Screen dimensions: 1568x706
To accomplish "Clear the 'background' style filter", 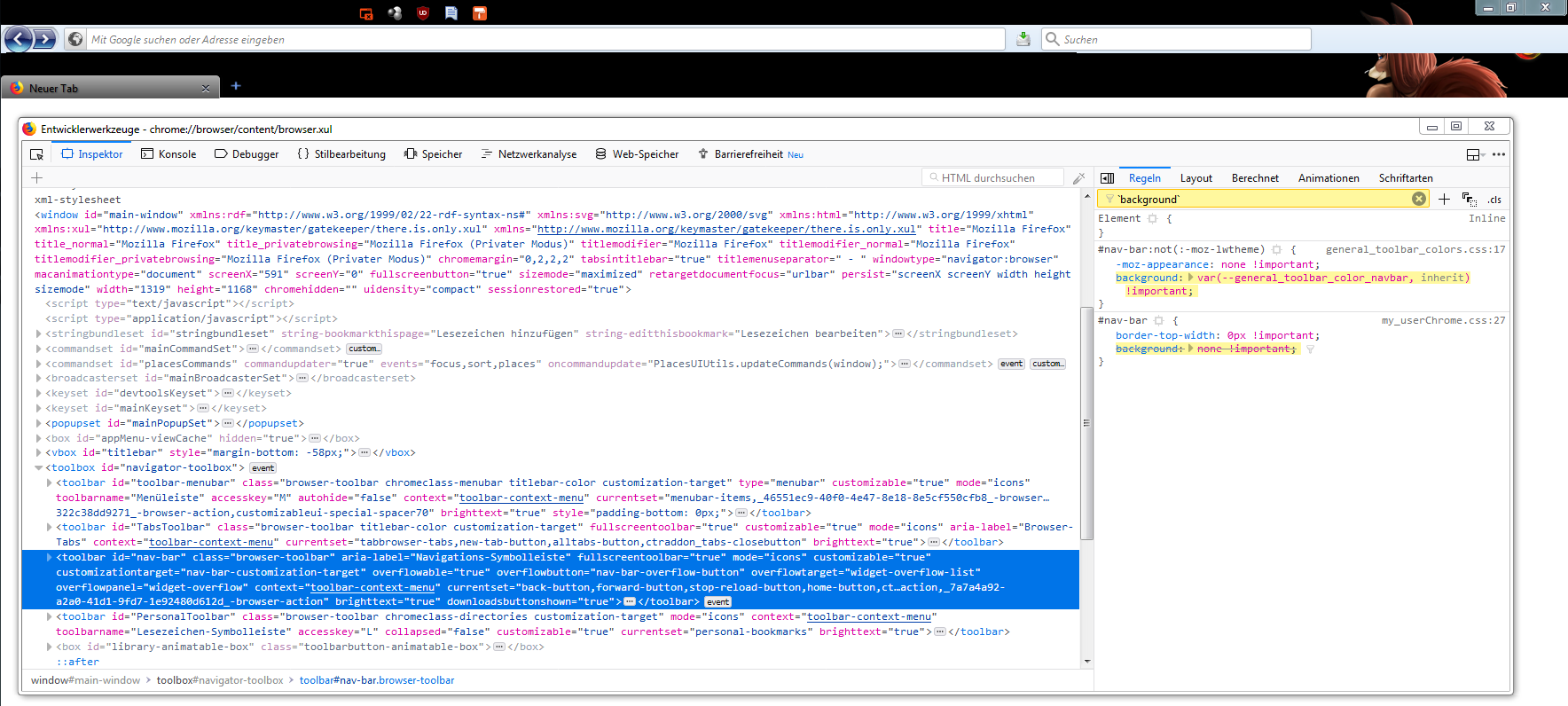I will tap(1419, 199).
